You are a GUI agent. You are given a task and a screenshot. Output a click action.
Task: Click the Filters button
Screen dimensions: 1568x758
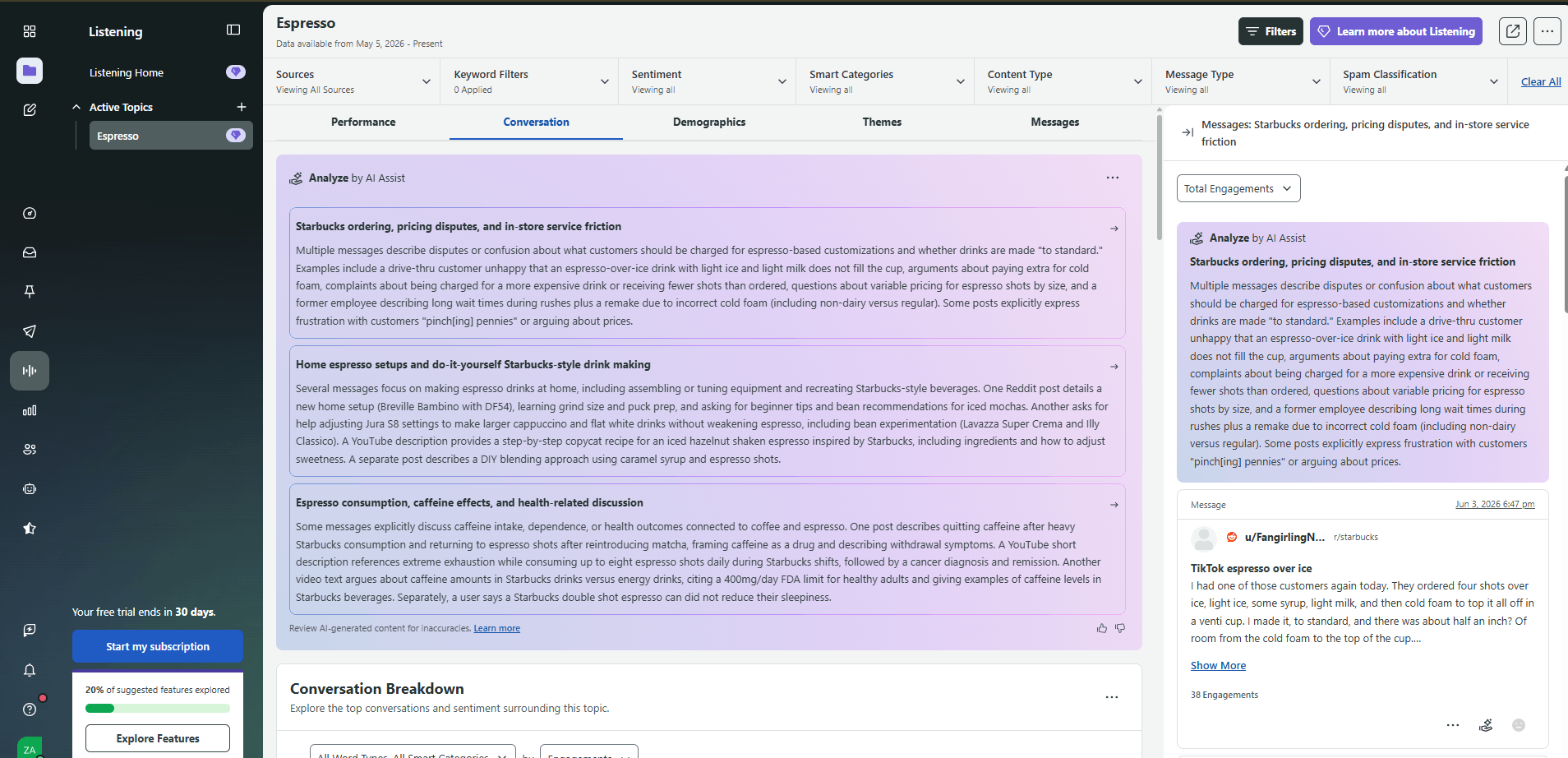pos(1271,31)
